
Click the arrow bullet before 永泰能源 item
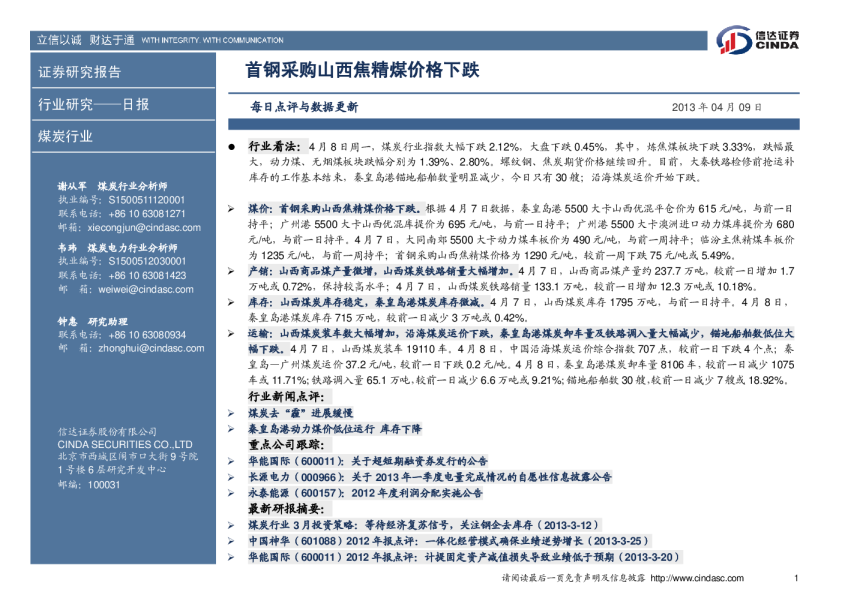click(232, 493)
